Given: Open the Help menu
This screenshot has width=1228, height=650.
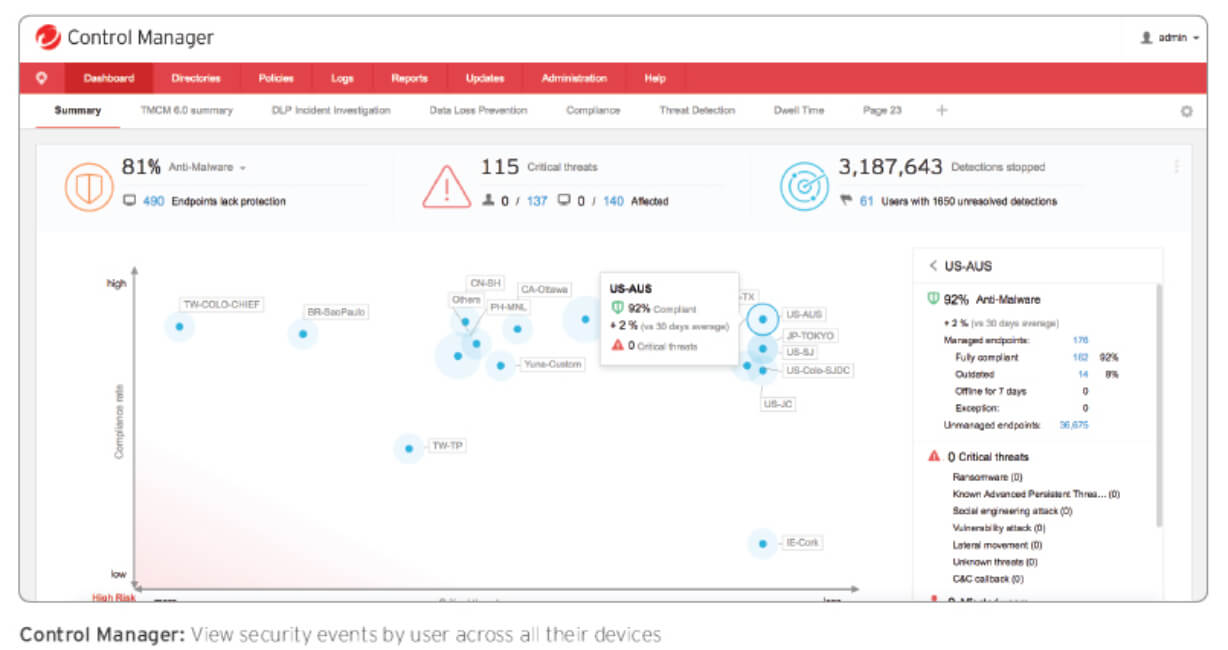Looking at the screenshot, I should pos(655,78).
